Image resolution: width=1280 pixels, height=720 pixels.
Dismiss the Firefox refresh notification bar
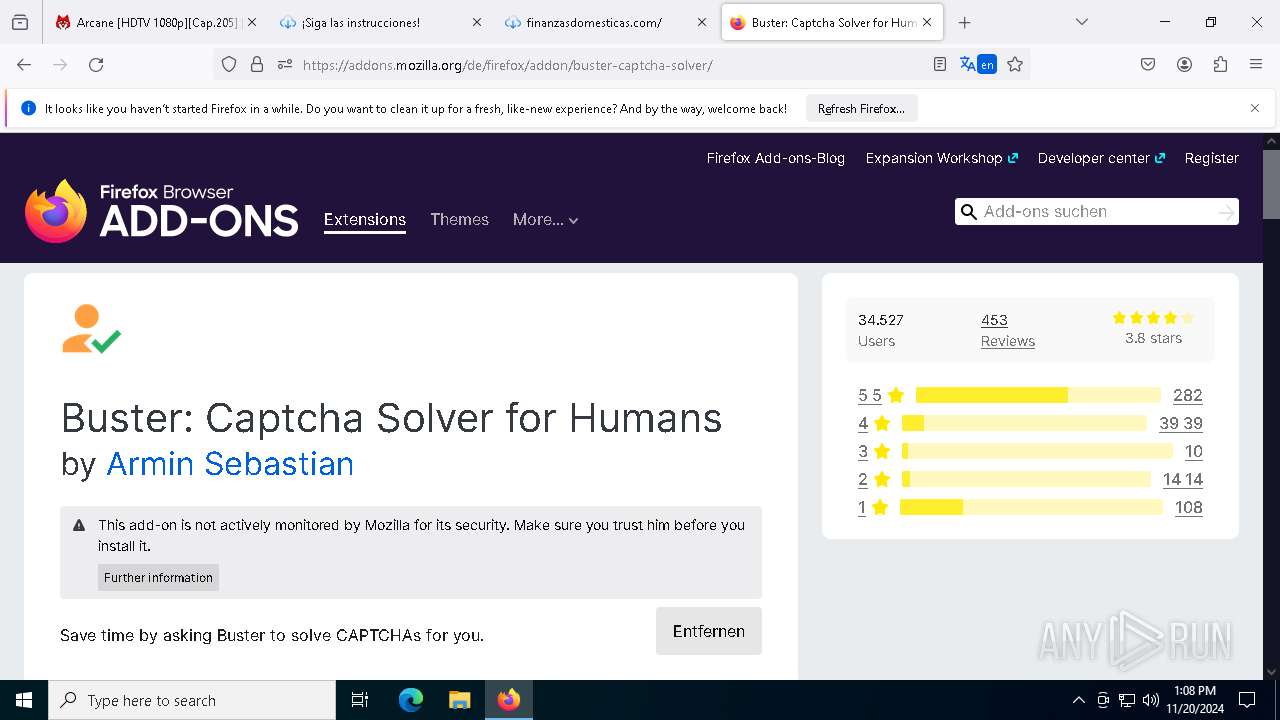point(1255,108)
